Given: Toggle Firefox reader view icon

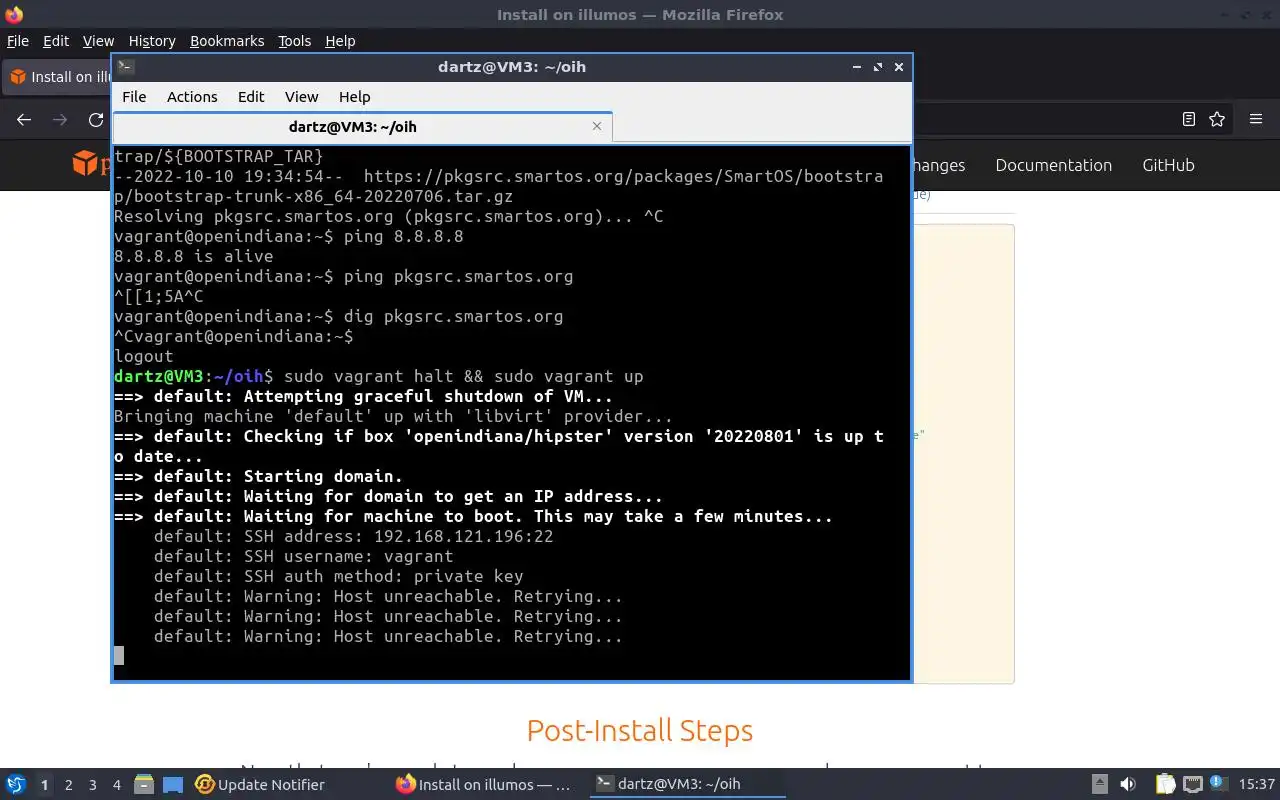Looking at the screenshot, I should point(1188,119).
